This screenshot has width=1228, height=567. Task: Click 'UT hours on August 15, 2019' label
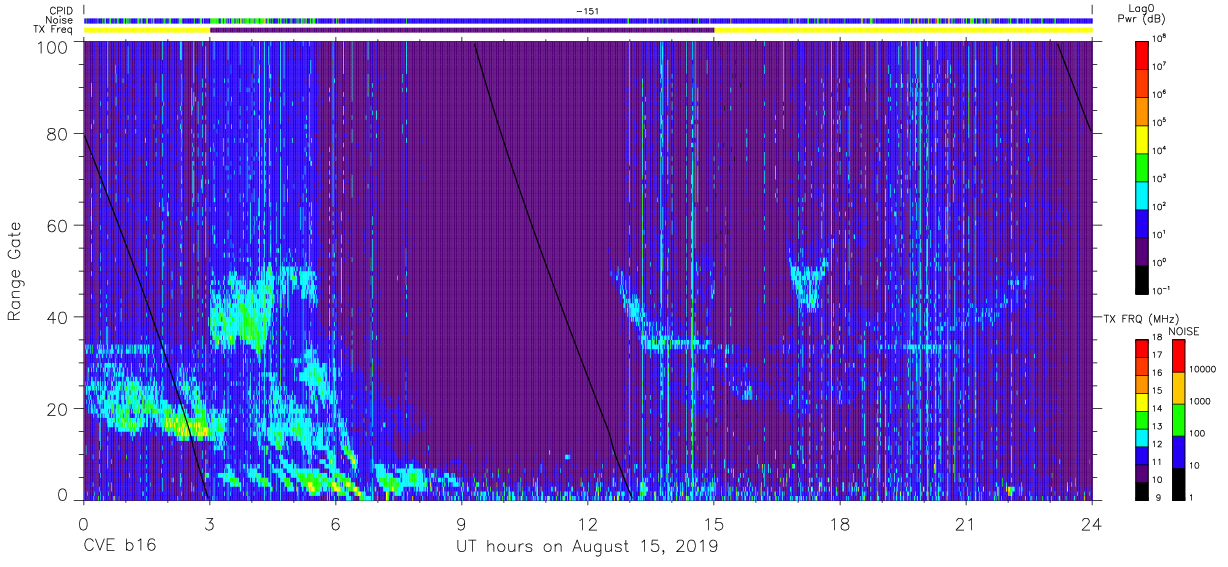587,547
